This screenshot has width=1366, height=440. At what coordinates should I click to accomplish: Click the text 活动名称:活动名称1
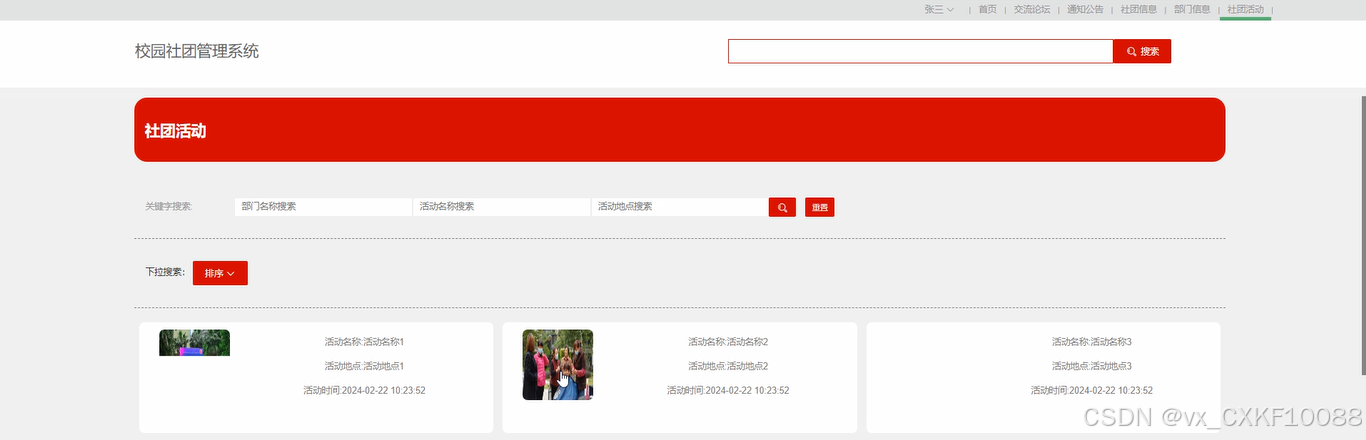[x=364, y=342]
